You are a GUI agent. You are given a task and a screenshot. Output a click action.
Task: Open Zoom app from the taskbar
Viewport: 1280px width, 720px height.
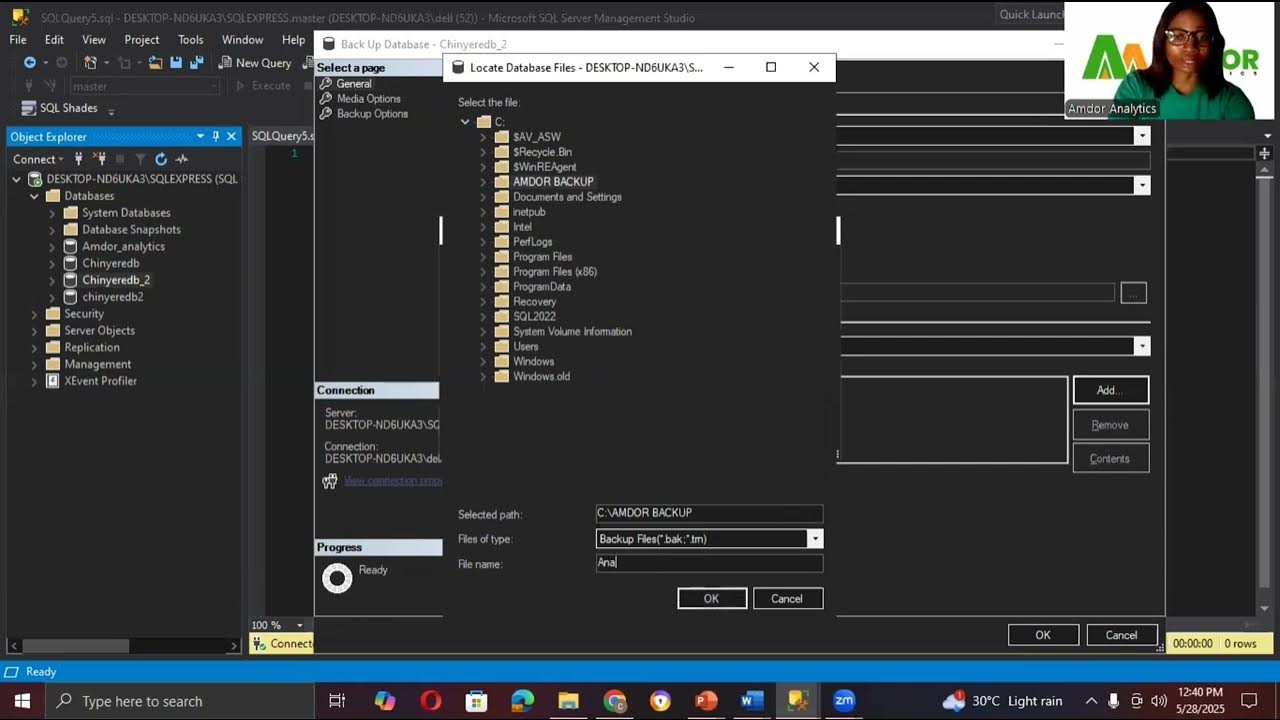[x=844, y=701]
